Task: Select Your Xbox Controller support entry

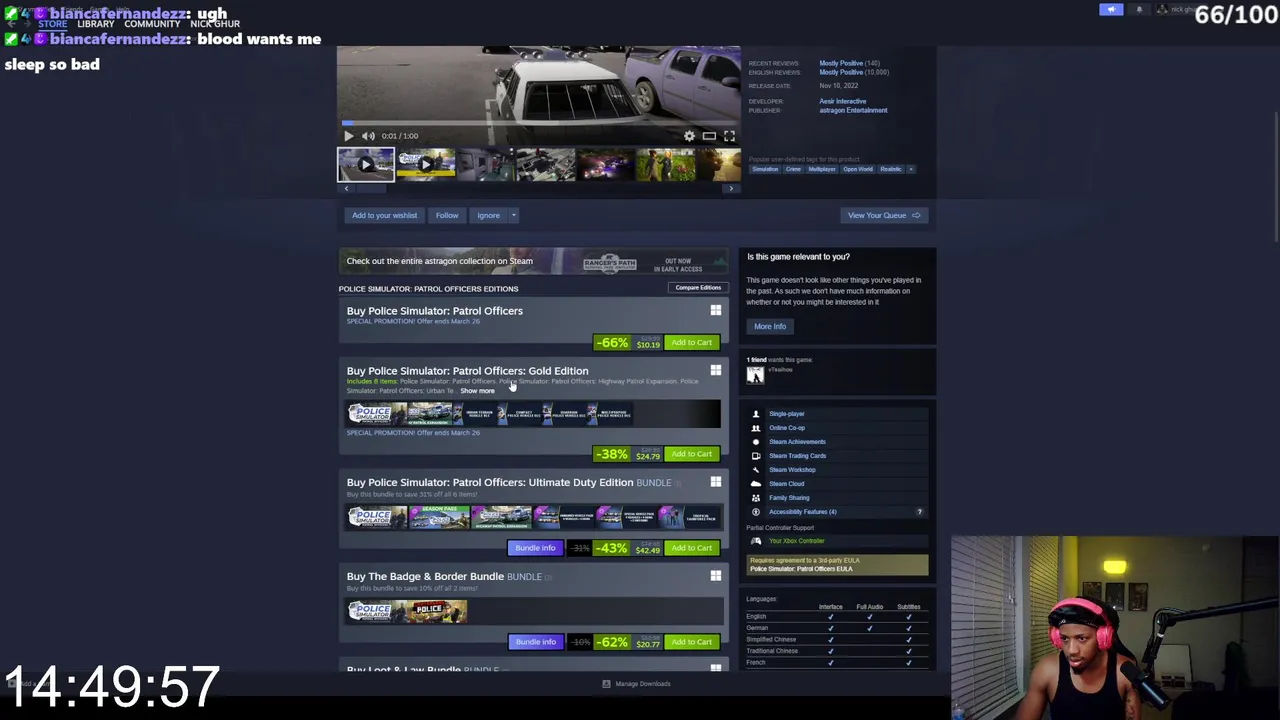Action: (796, 541)
